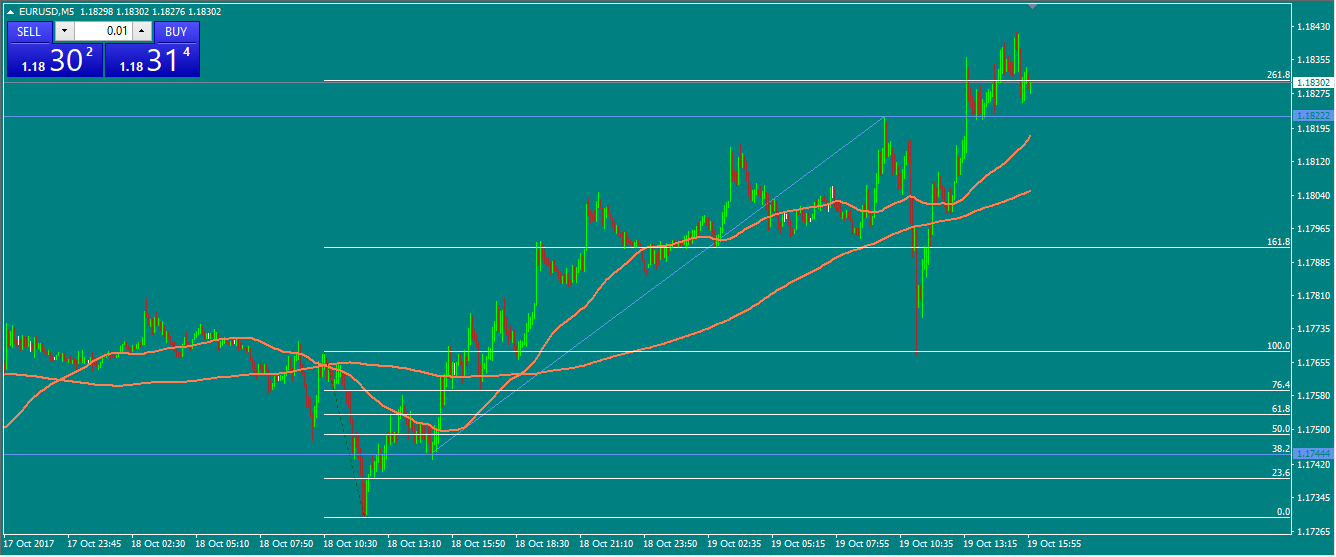Click price scale value 1.17810

click(1314, 296)
